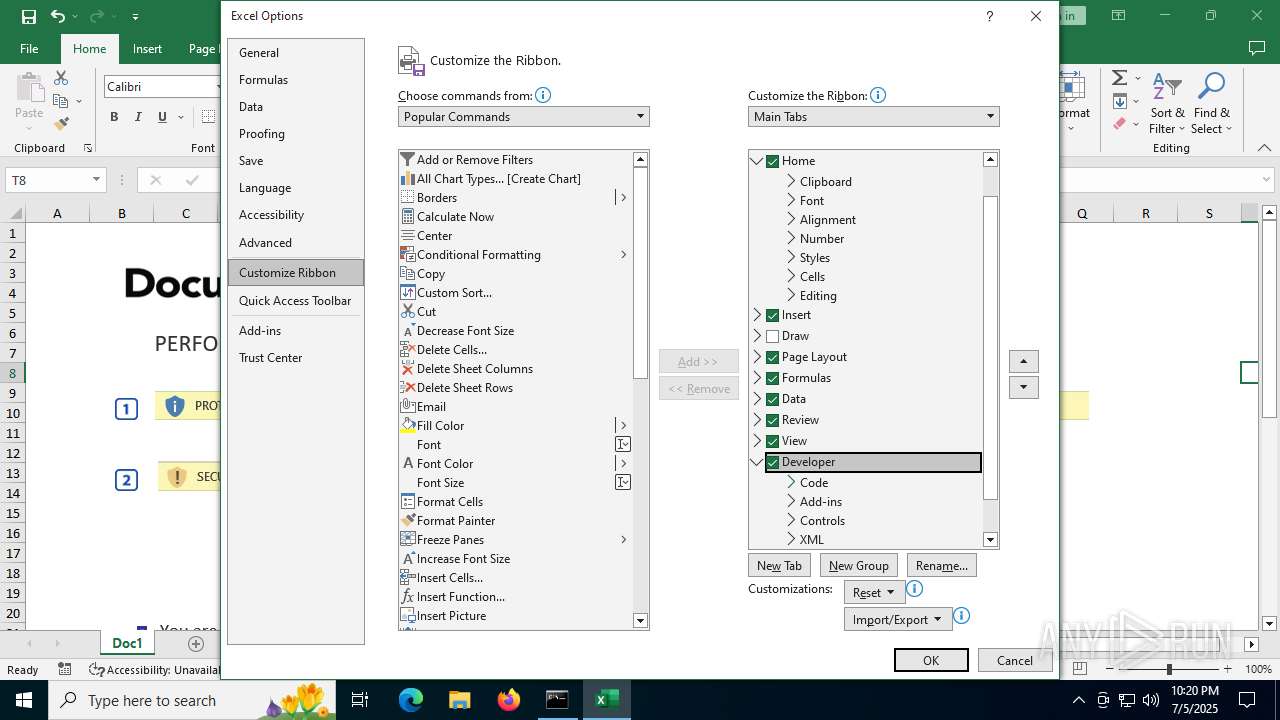Move selected tab down with arrow button
This screenshot has width=1280, height=720.
pyautogui.click(x=1024, y=387)
